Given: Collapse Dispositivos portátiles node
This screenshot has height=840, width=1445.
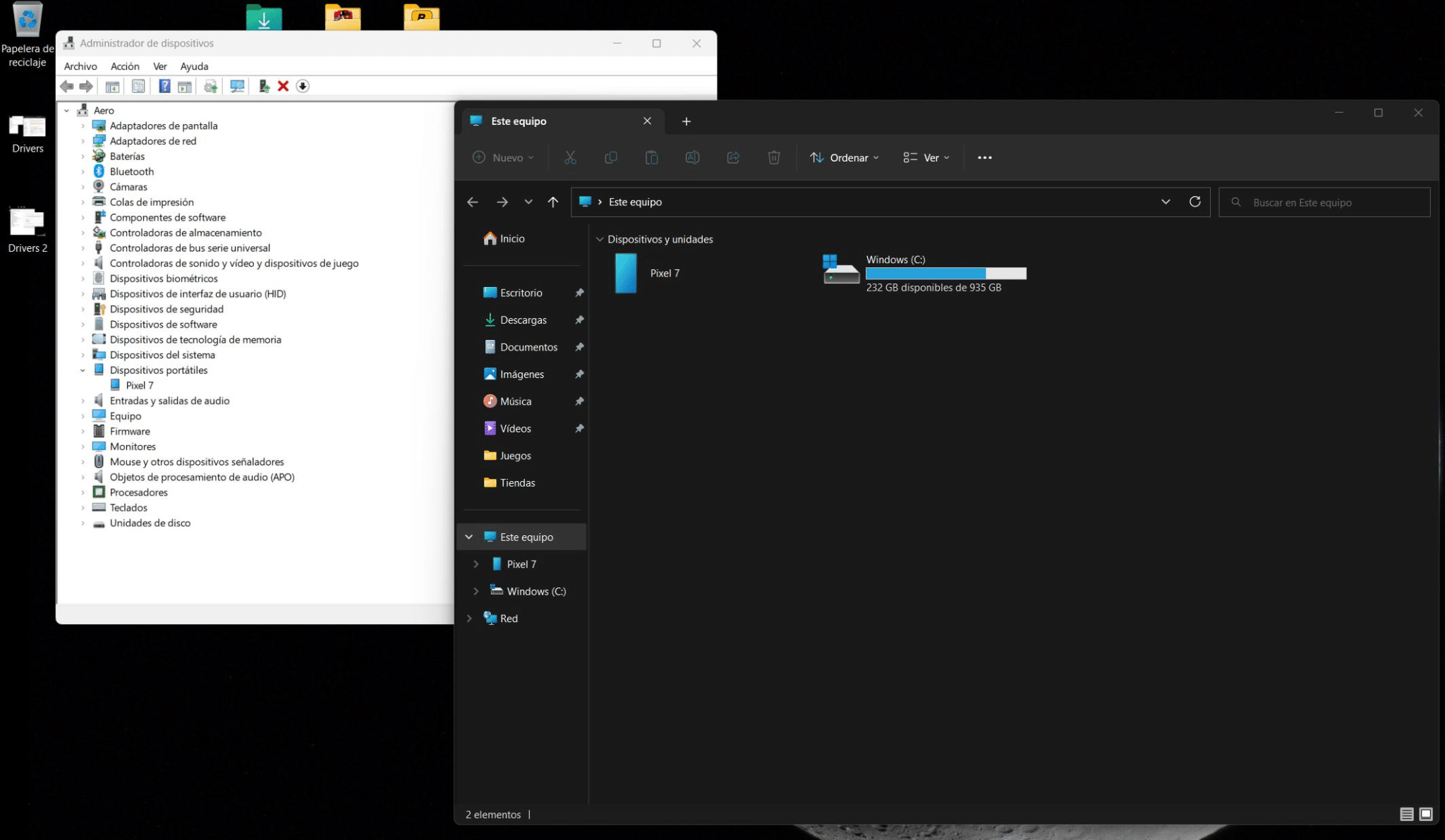Looking at the screenshot, I should (x=83, y=370).
